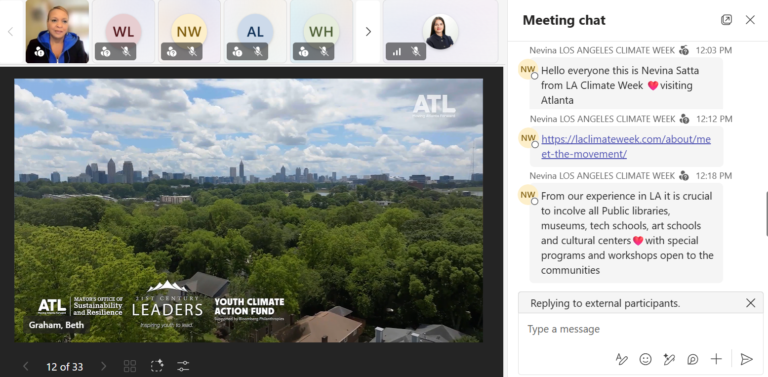Show previous participants with left chevron
The width and height of the screenshot is (768, 377).
point(11,32)
